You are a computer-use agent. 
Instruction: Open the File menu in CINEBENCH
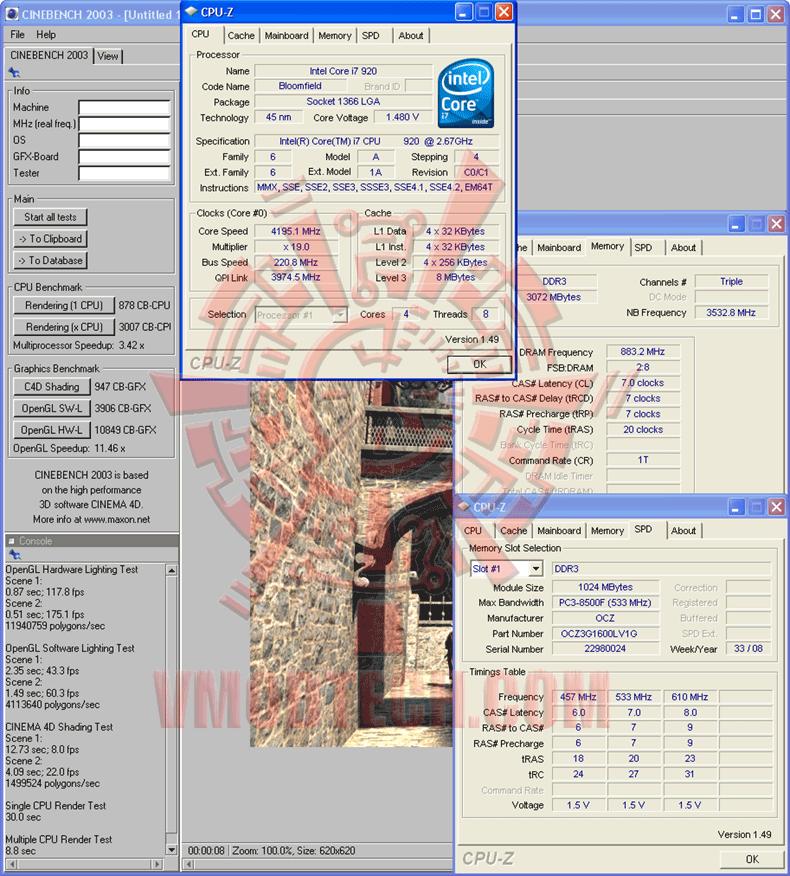(x=17, y=35)
